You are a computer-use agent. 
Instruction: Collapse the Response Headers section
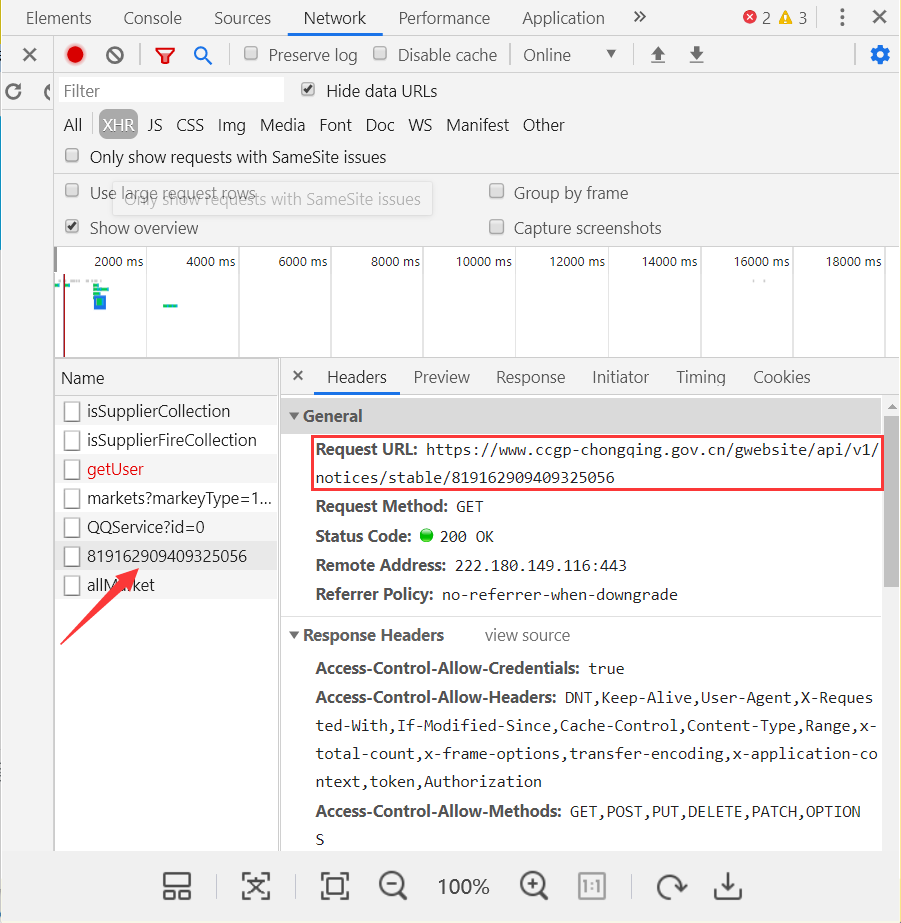tap(293, 635)
